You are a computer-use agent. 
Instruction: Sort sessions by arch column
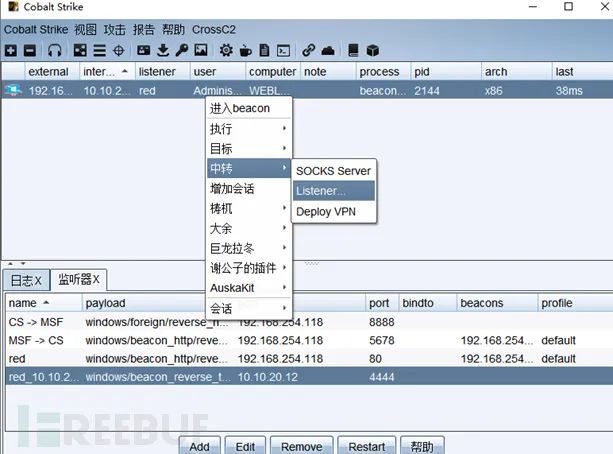516,72
